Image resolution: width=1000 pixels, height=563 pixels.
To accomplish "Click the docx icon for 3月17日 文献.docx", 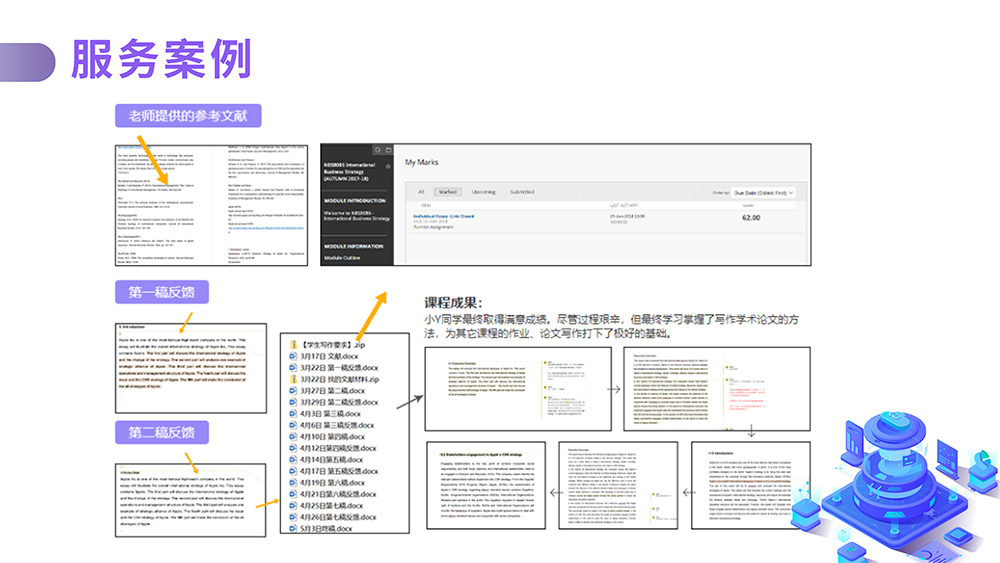I will coord(293,356).
